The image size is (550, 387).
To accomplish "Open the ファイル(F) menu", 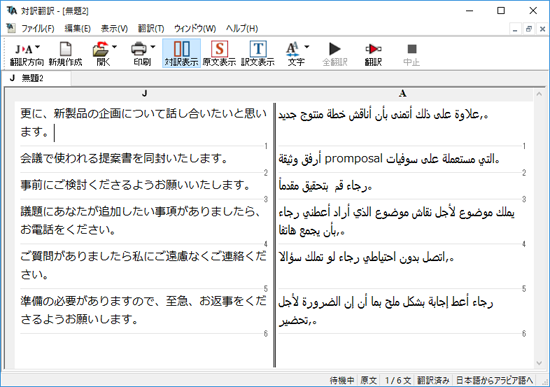I will click(x=38, y=28).
